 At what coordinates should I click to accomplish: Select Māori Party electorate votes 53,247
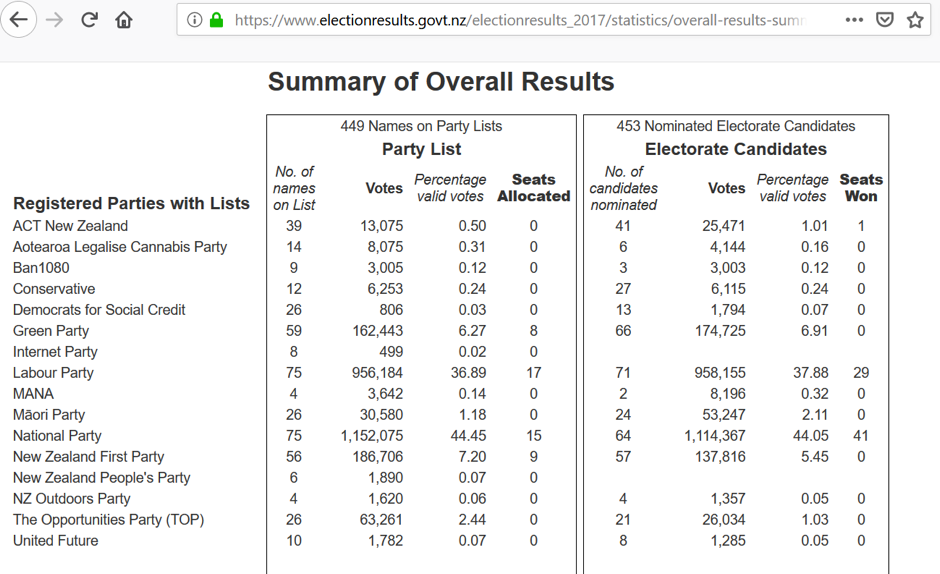click(724, 415)
